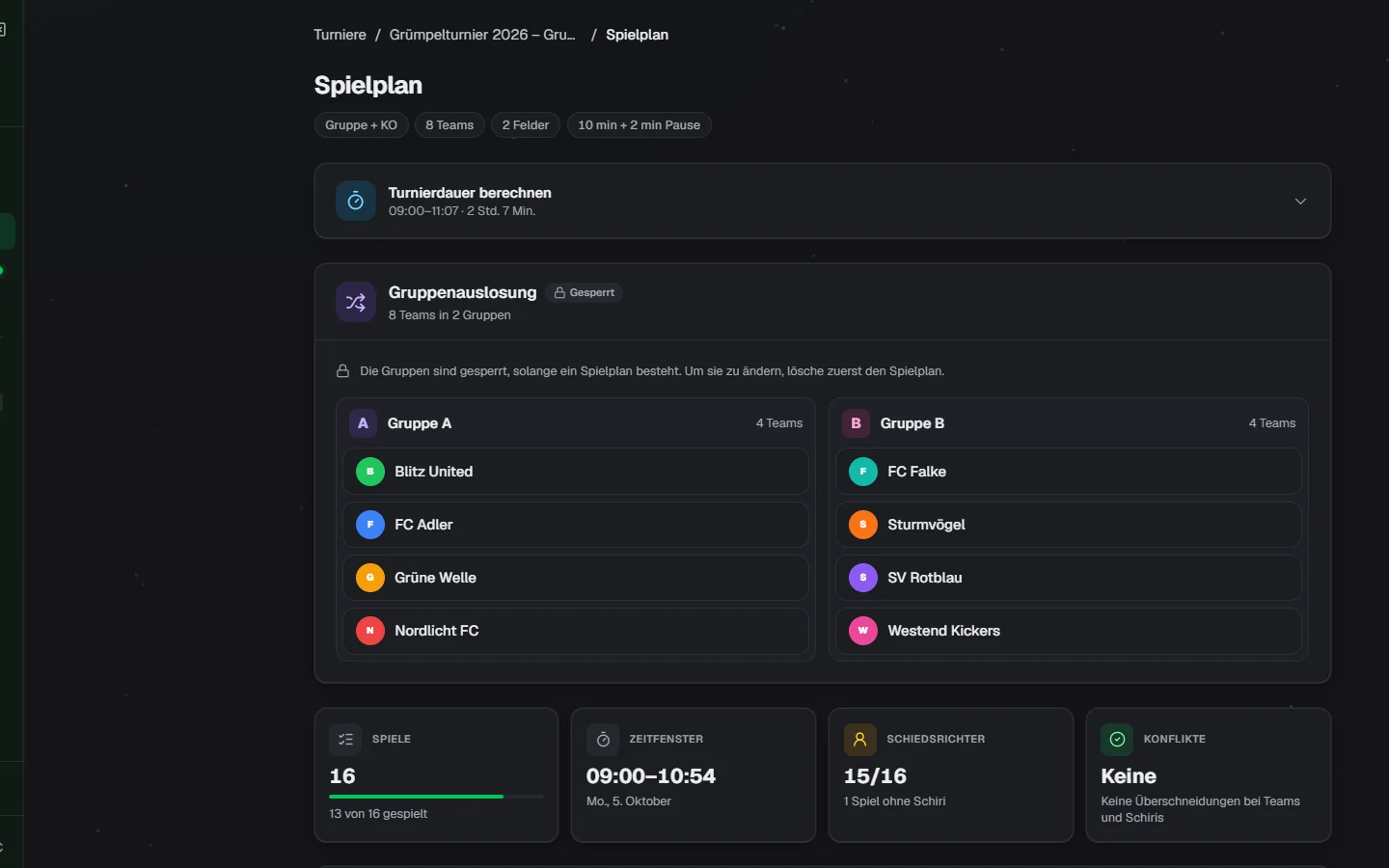The height and width of the screenshot is (868, 1389).
Task: Click the 10 min + 2 min Pause chip
Action: click(639, 125)
